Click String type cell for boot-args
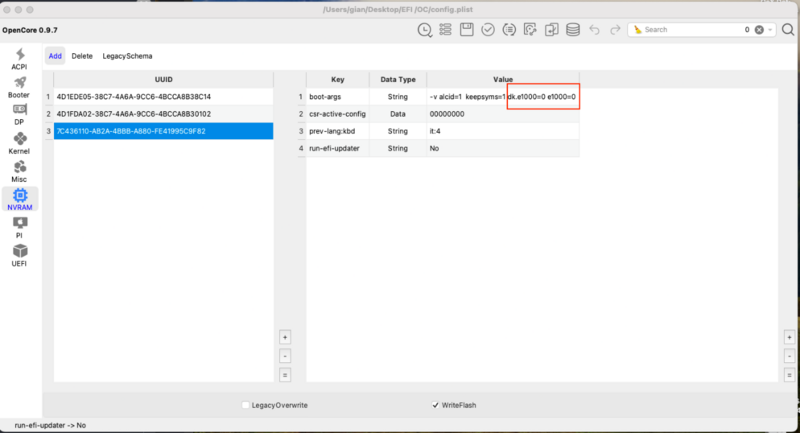This screenshot has width=800, height=433. click(398, 97)
